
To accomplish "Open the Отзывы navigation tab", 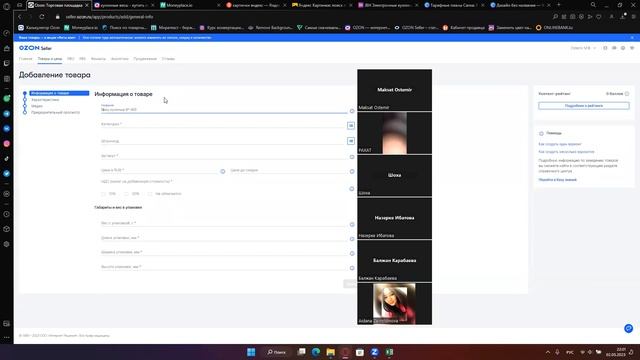I will click(x=168, y=59).
